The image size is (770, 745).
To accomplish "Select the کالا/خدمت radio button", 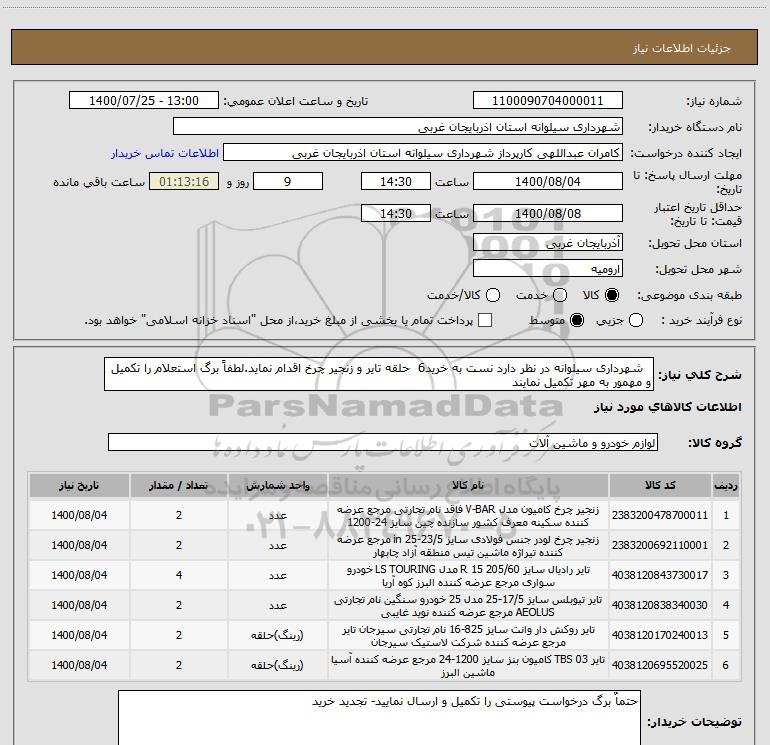I will pos(493,295).
